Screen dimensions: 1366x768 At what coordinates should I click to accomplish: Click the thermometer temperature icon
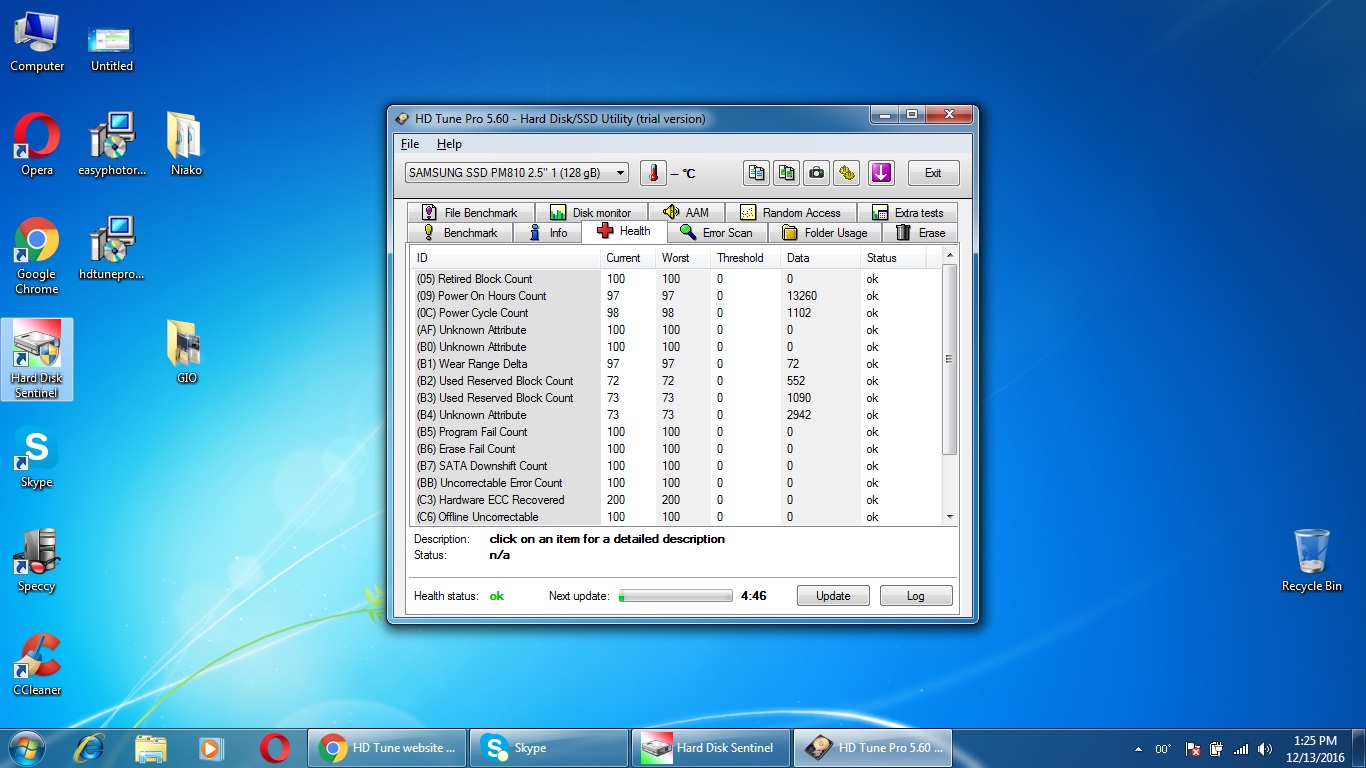click(x=653, y=173)
